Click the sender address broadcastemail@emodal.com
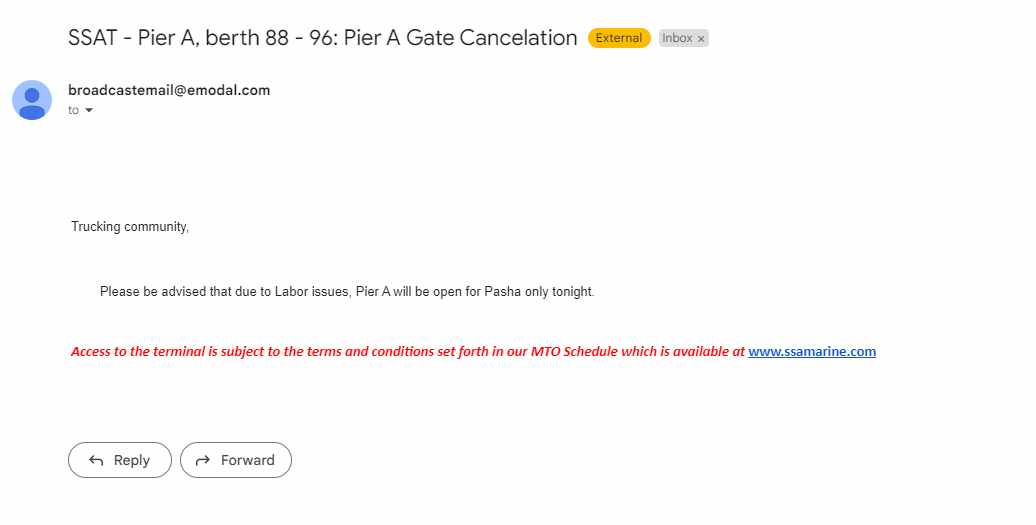The image size is (1036, 525). (169, 90)
